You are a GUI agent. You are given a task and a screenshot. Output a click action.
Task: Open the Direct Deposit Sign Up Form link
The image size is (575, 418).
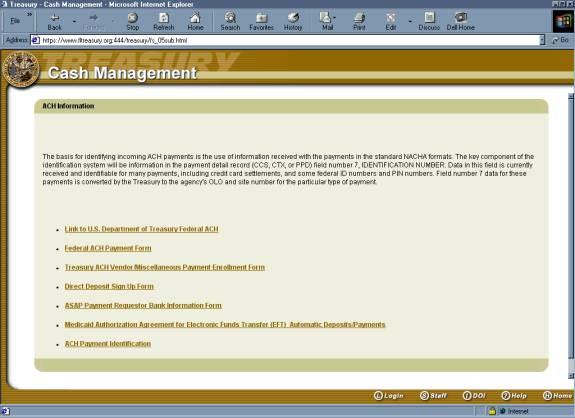click(109, 286)
